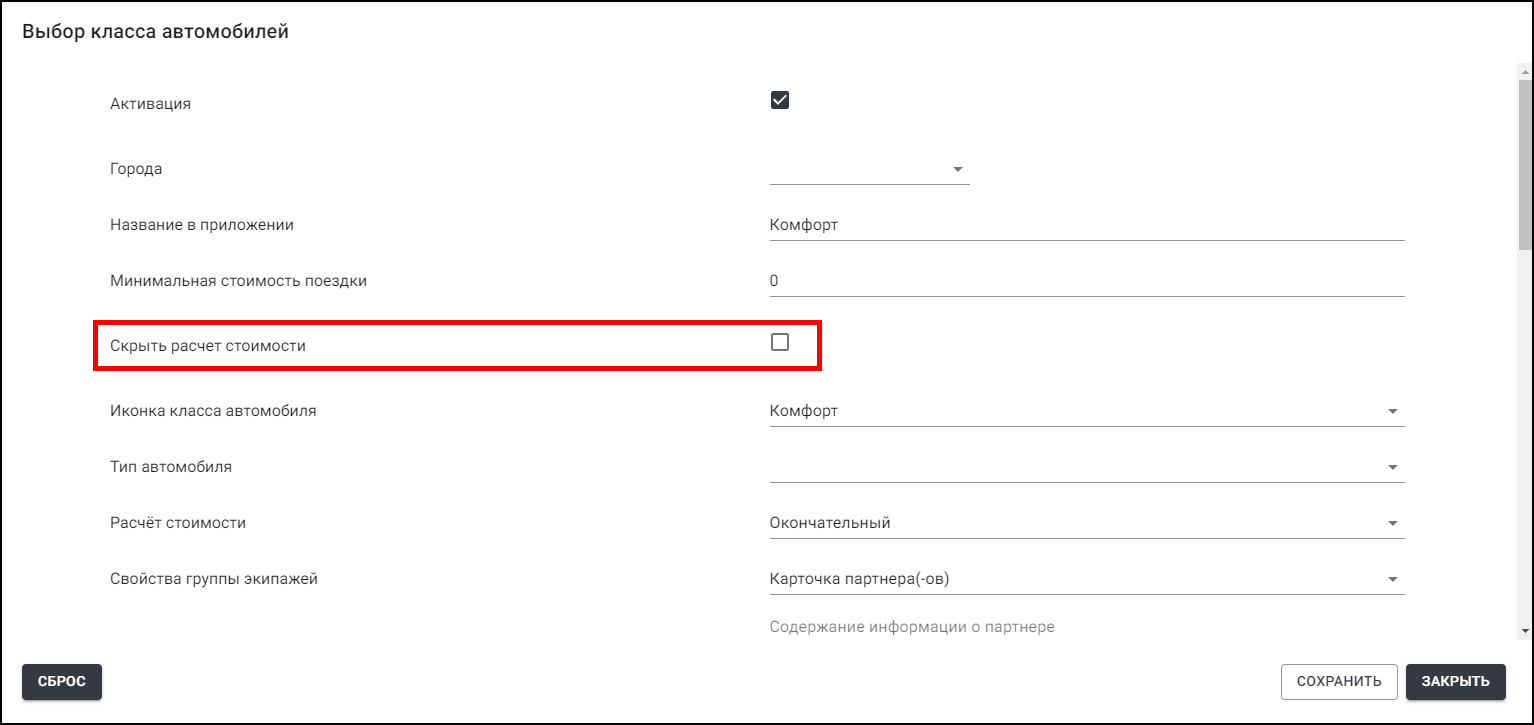Image resolution: width=1534 pixels, height=725 pixels.
Task: Click the scrollbar up arrow
Action: coord(1524,71)
